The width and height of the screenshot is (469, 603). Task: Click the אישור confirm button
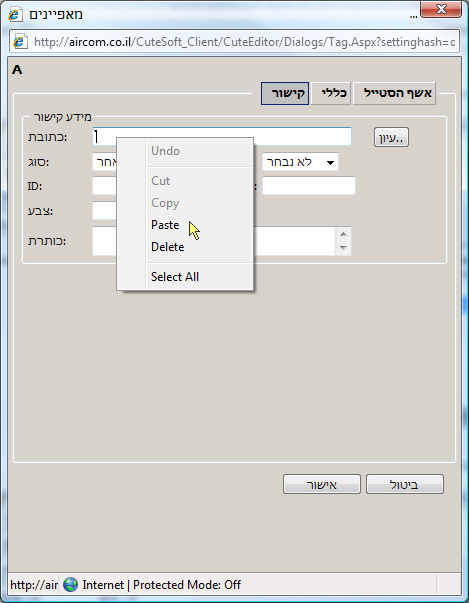click(322, 485)
